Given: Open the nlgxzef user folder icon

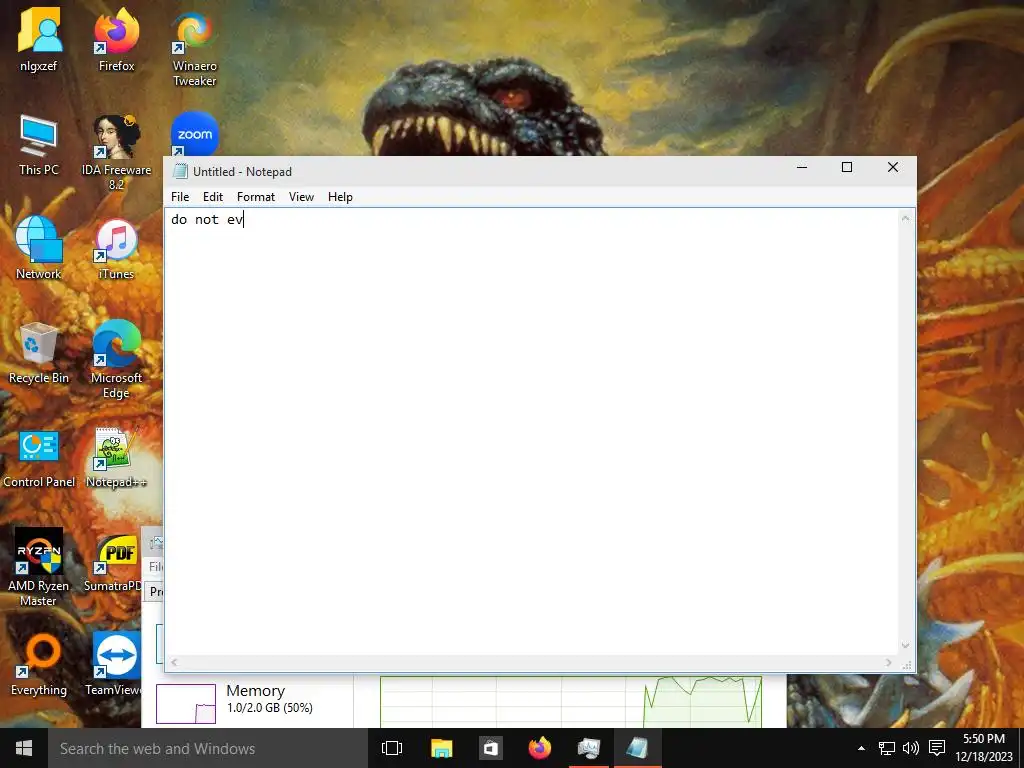Looking at the screenshot, I should coord(39,39).
